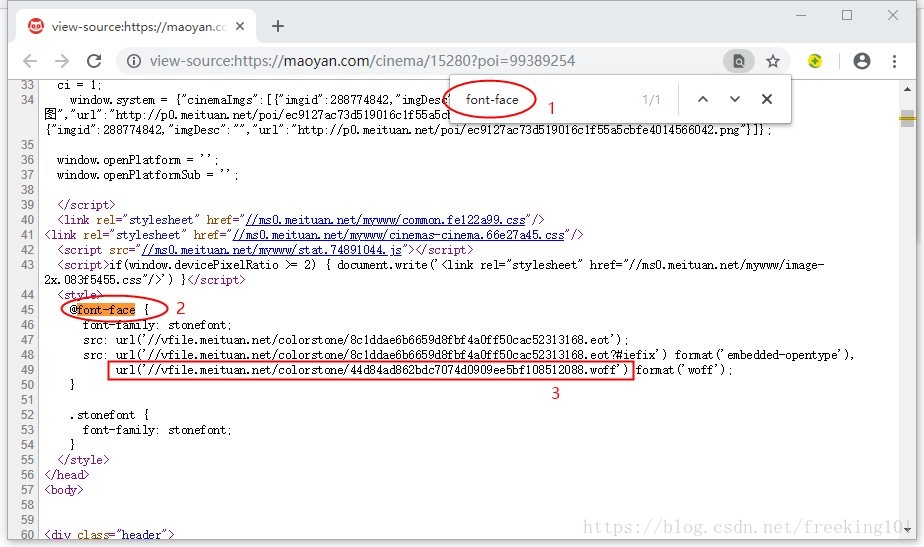Screen dimensions: 924x547
Task: Click the .woff URL on line 49
Action: click(x=371, y=370)
